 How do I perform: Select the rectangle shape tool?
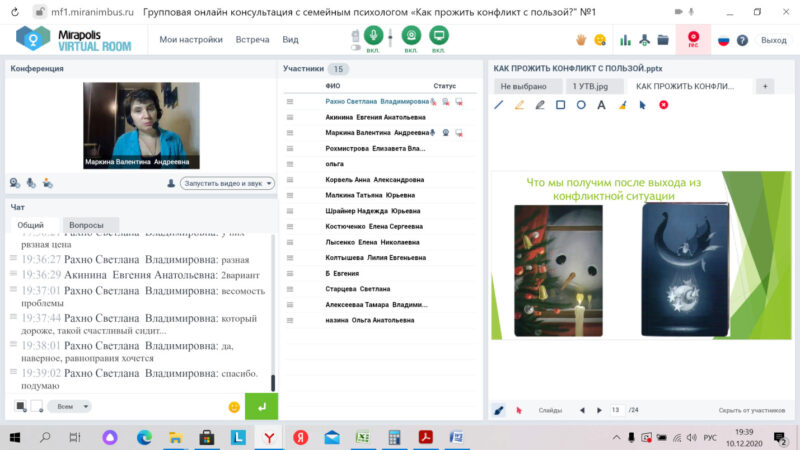[560, 105]
